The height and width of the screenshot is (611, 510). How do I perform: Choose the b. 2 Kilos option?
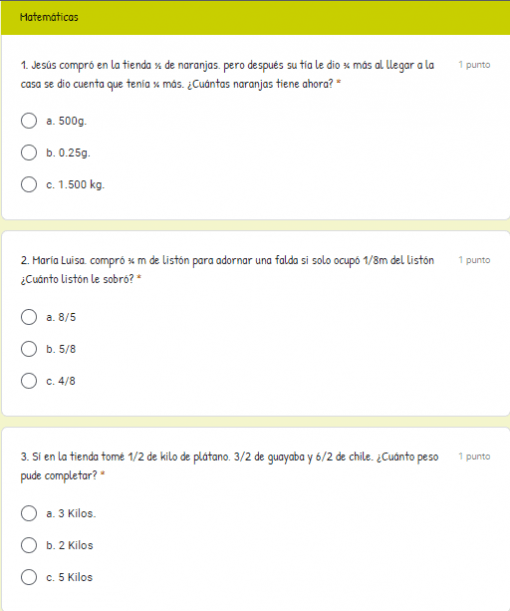[x=29, y=546]
